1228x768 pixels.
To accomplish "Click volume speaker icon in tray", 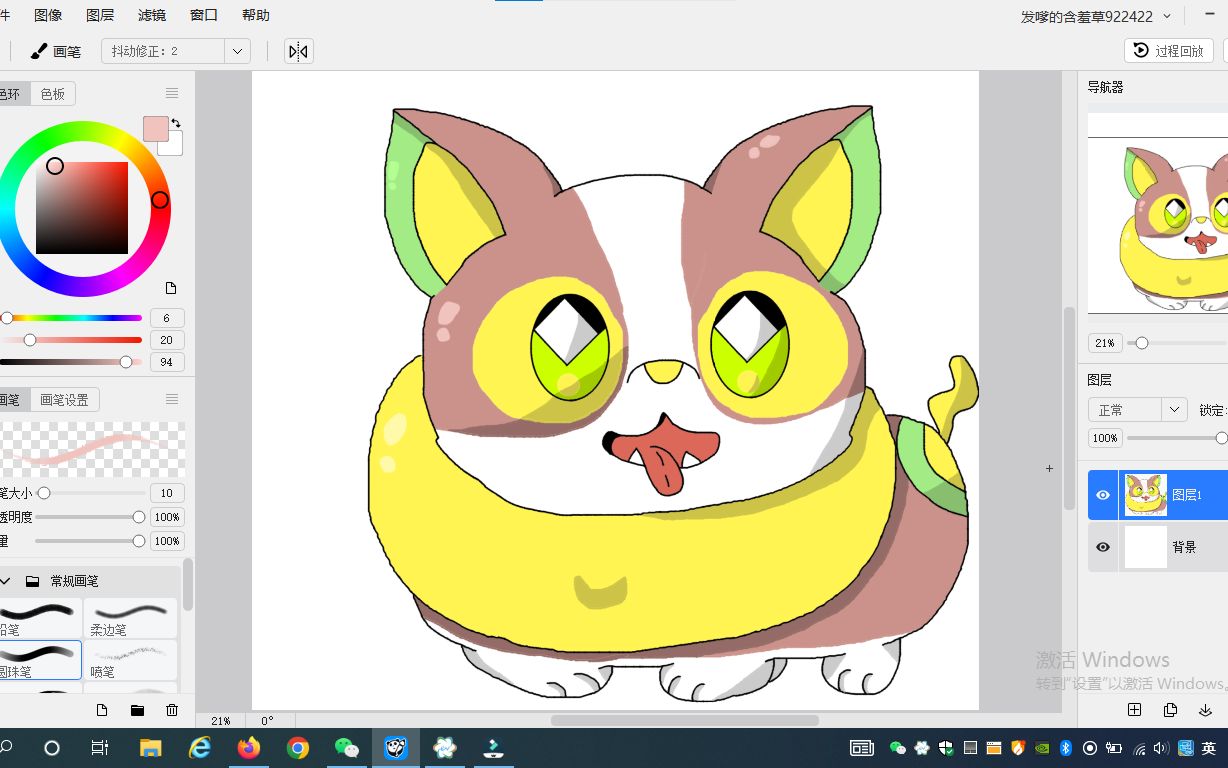I will [x=1161, y=748].
